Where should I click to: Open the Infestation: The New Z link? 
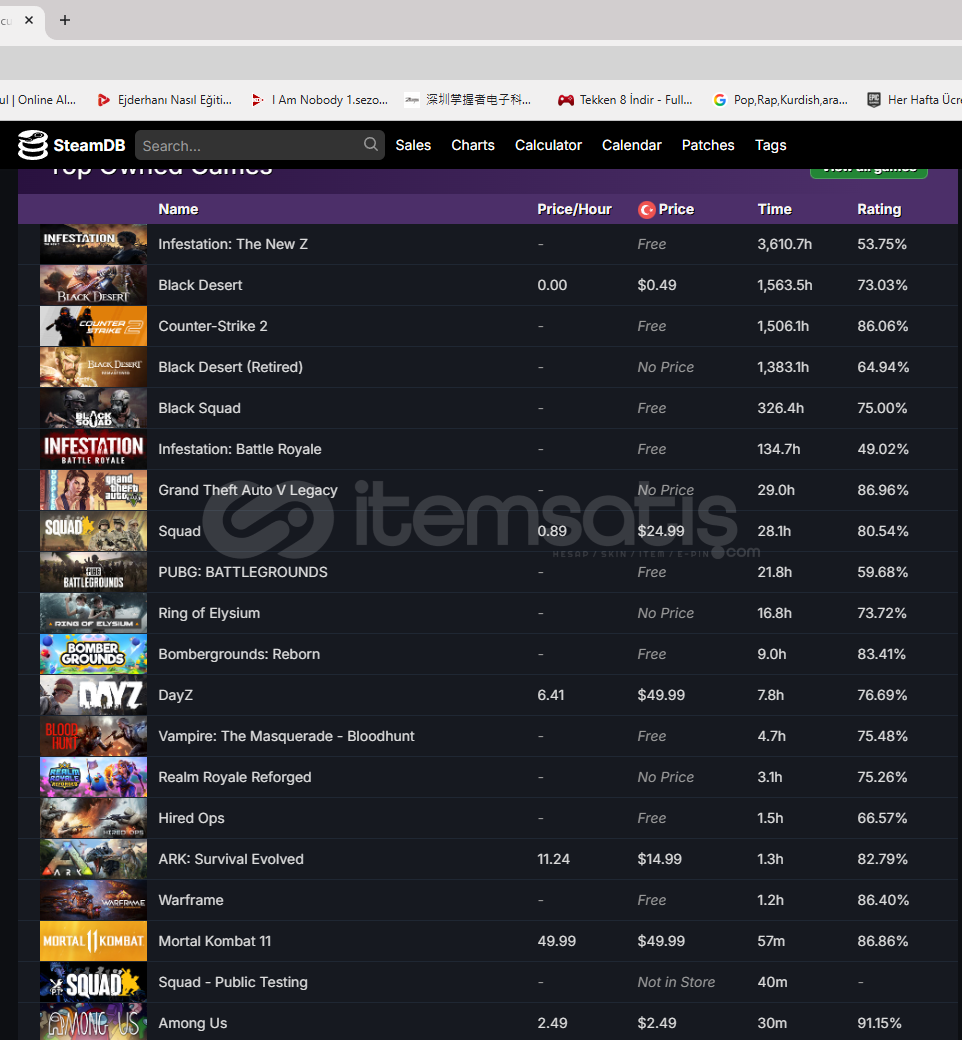(x=233, y=244)
